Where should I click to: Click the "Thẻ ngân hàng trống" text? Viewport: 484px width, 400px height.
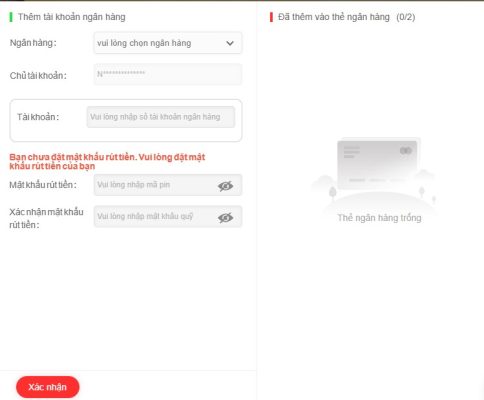coord(379,218)
